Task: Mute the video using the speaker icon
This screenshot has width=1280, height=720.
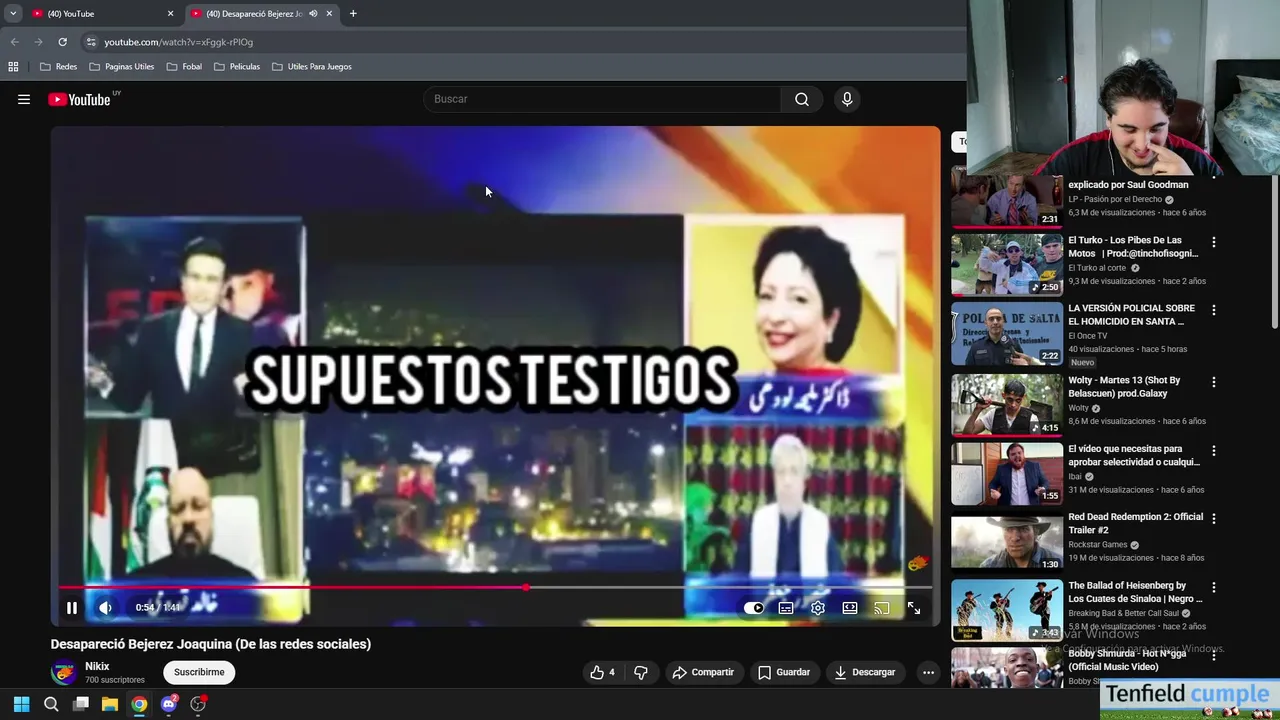Action: click(x=105, y=608)
